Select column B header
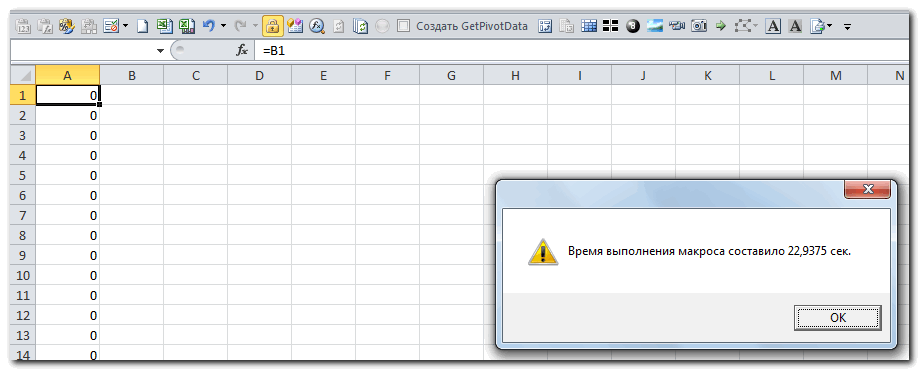Screen dimensions: 920x371 pyautogui.click(x=131, y=75)
